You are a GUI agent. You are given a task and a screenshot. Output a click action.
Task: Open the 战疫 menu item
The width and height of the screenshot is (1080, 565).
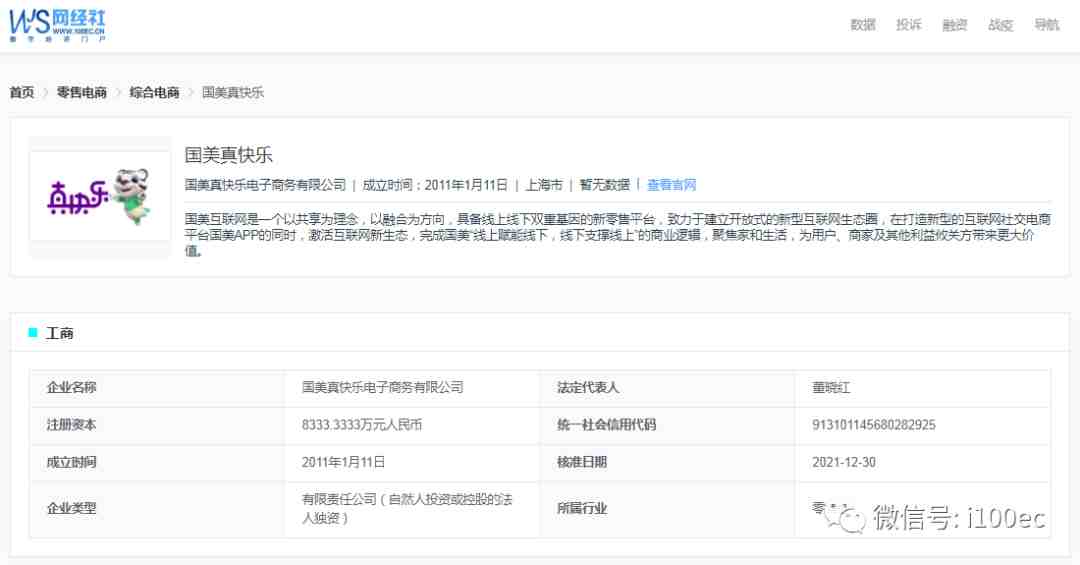coord(1000,25)
